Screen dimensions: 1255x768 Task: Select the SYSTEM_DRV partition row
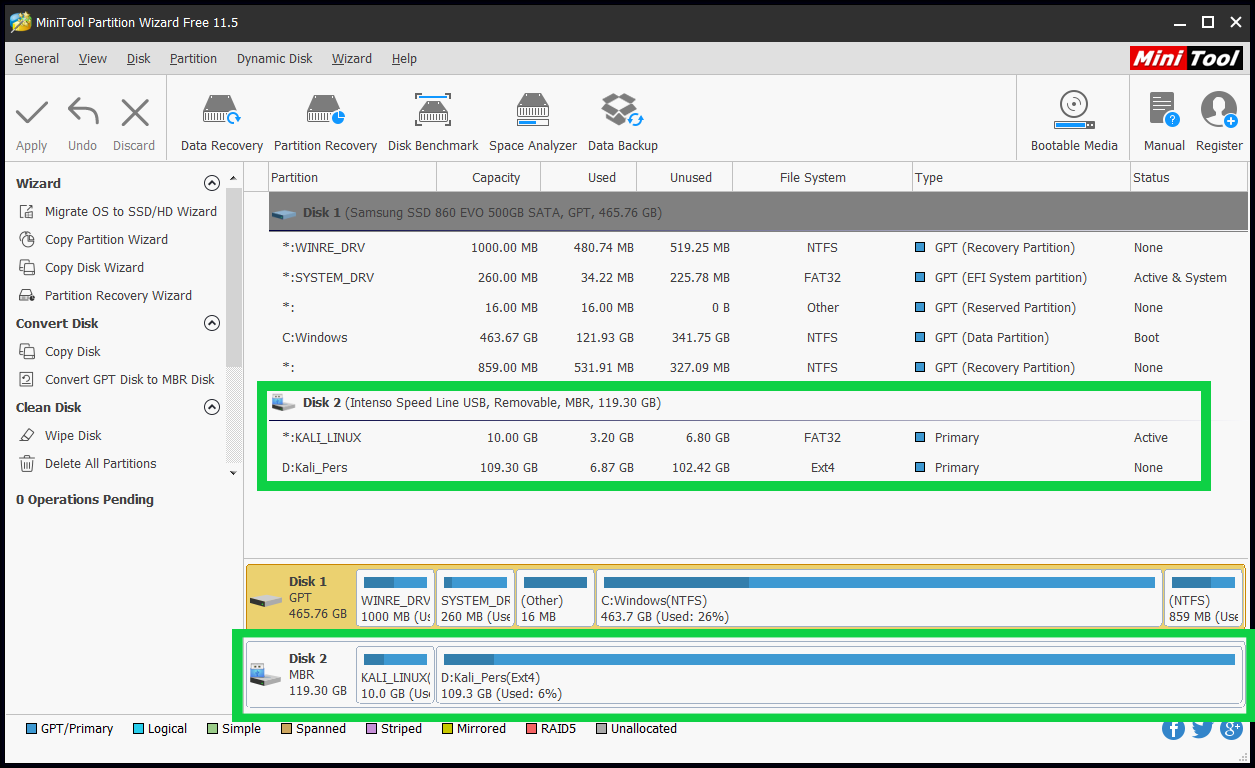click(758, 277)
